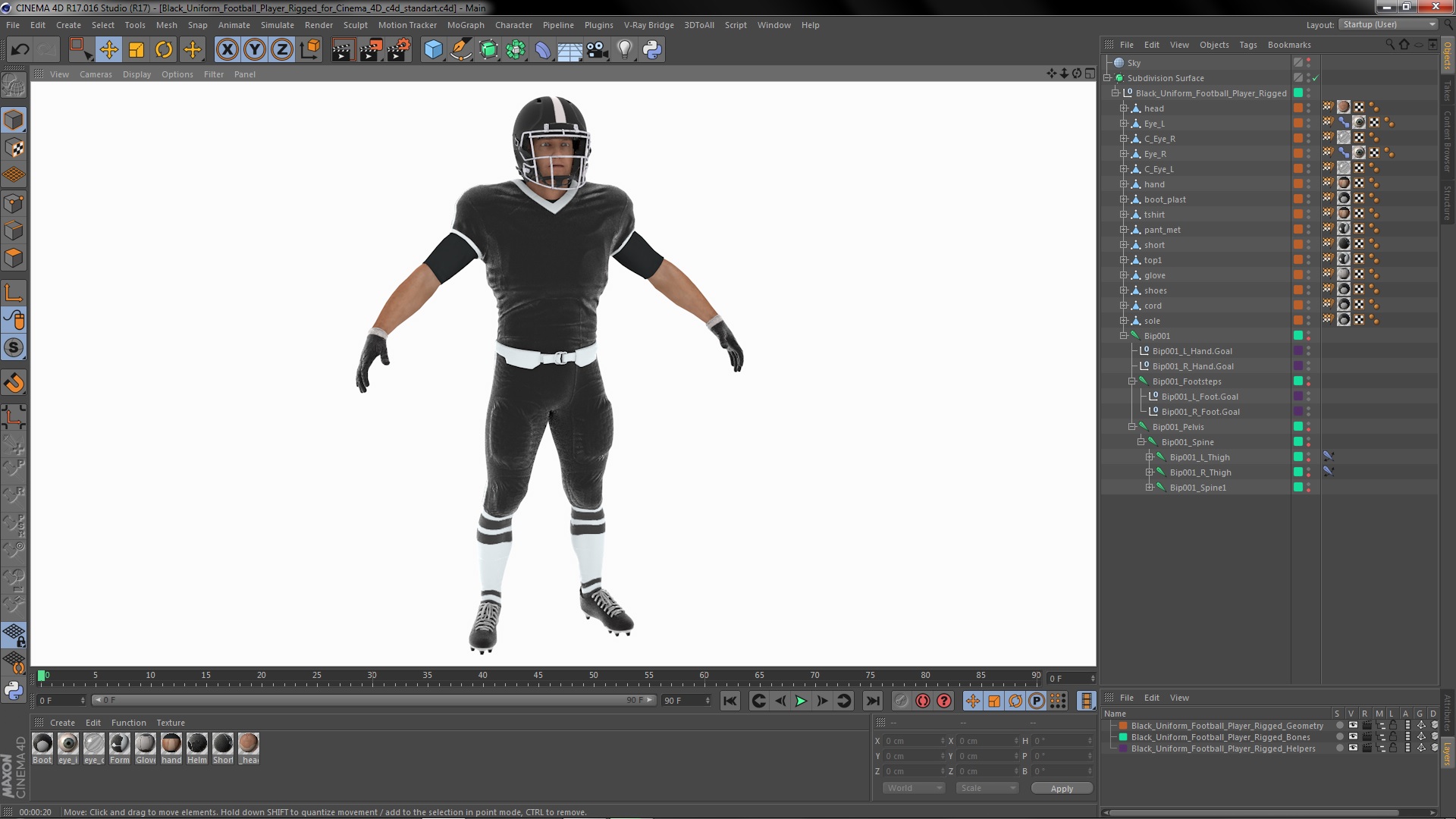Open Edit Render Settings icon
Image resolution: width=1456 pixels, height=819 pixels.
click(x=398, y=50)
